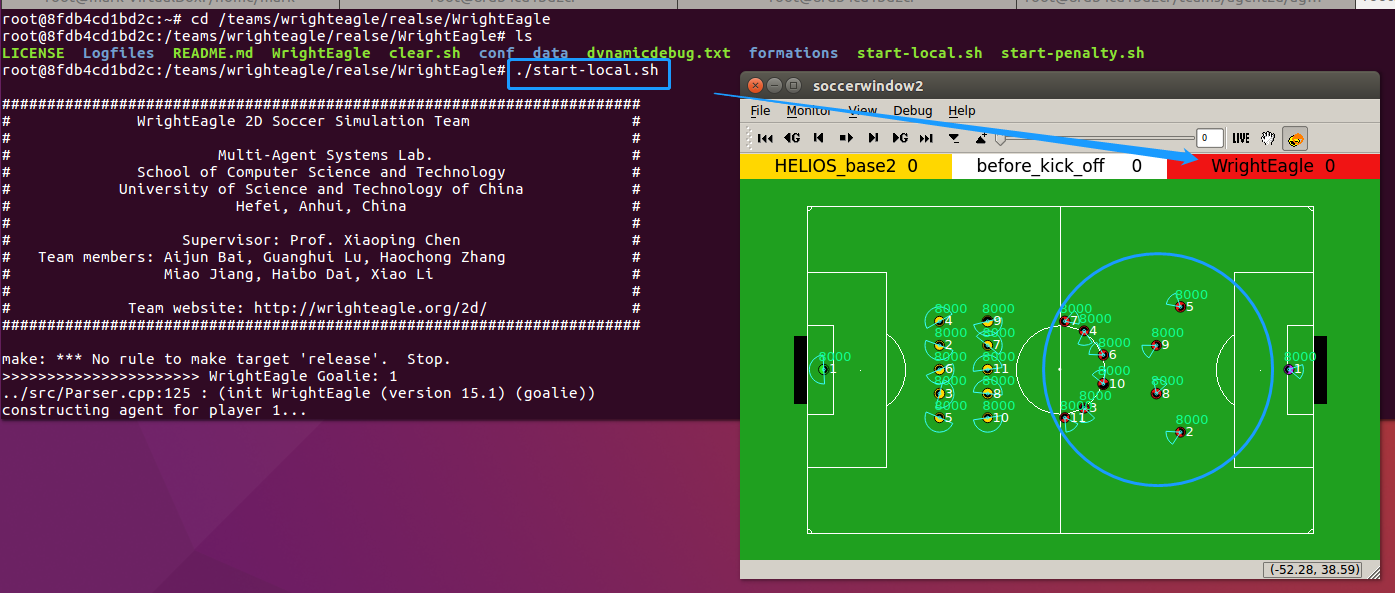Screen dimensions: 1395x593
Task: Open the Monitor menu
Action: click(808, 110)
